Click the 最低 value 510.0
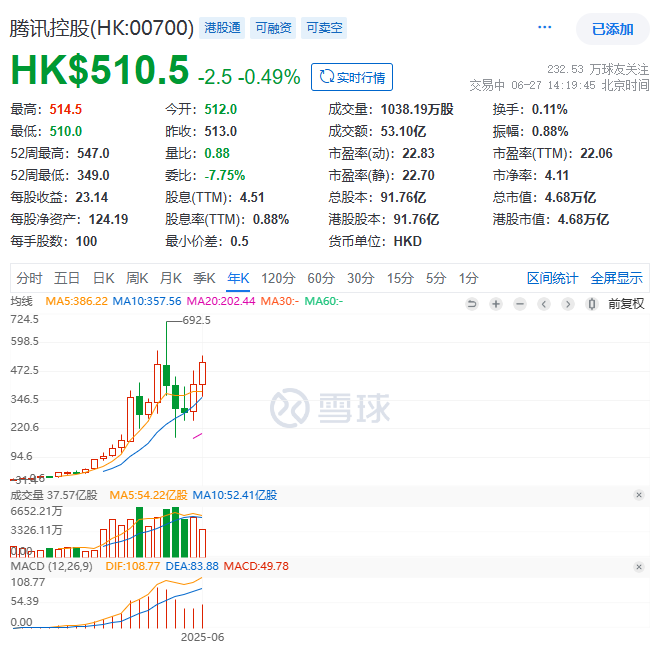The width and height of the screenshot is (661, 648). [x=66, y=132]
